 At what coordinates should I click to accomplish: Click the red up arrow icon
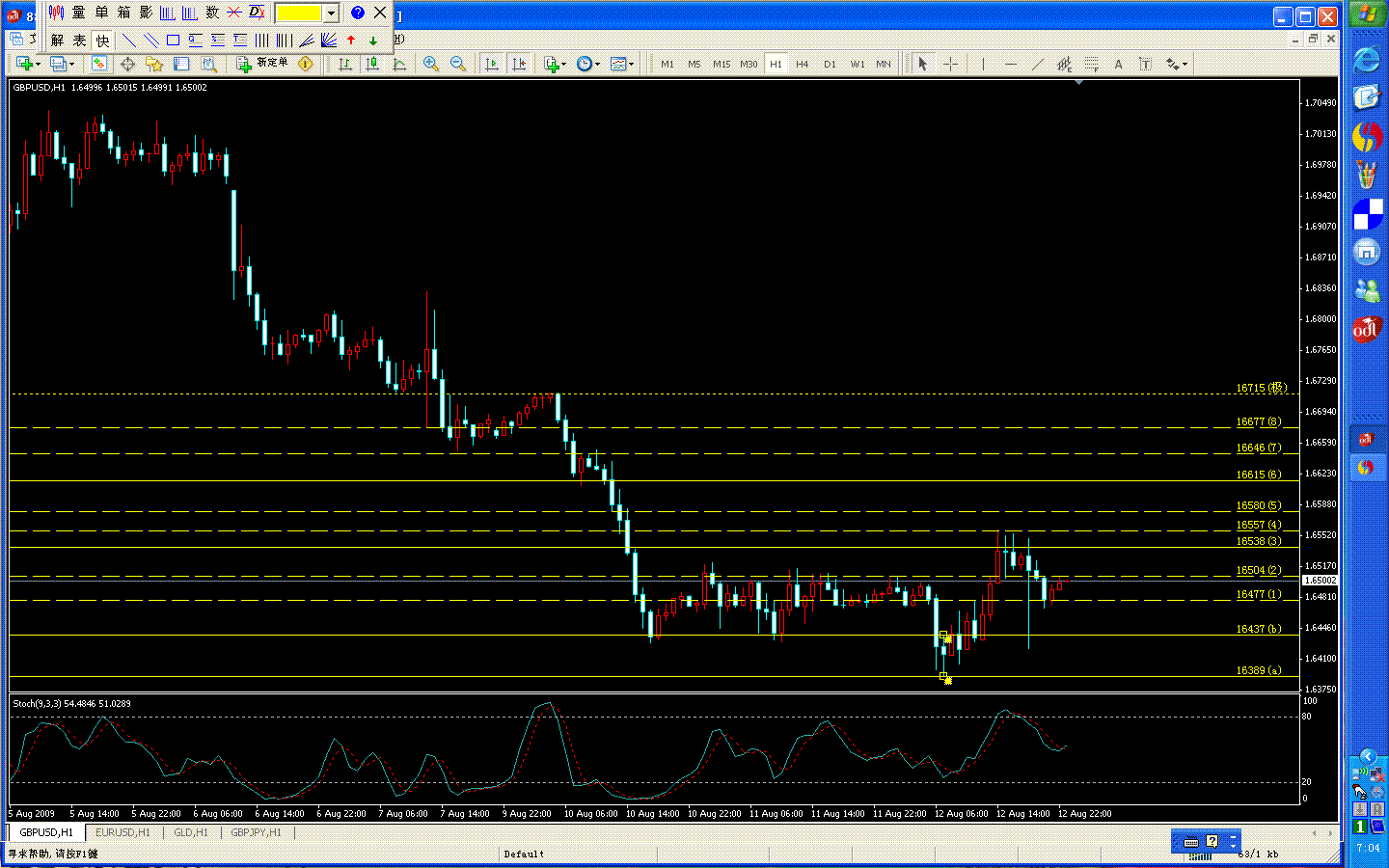tap(351, 41)
